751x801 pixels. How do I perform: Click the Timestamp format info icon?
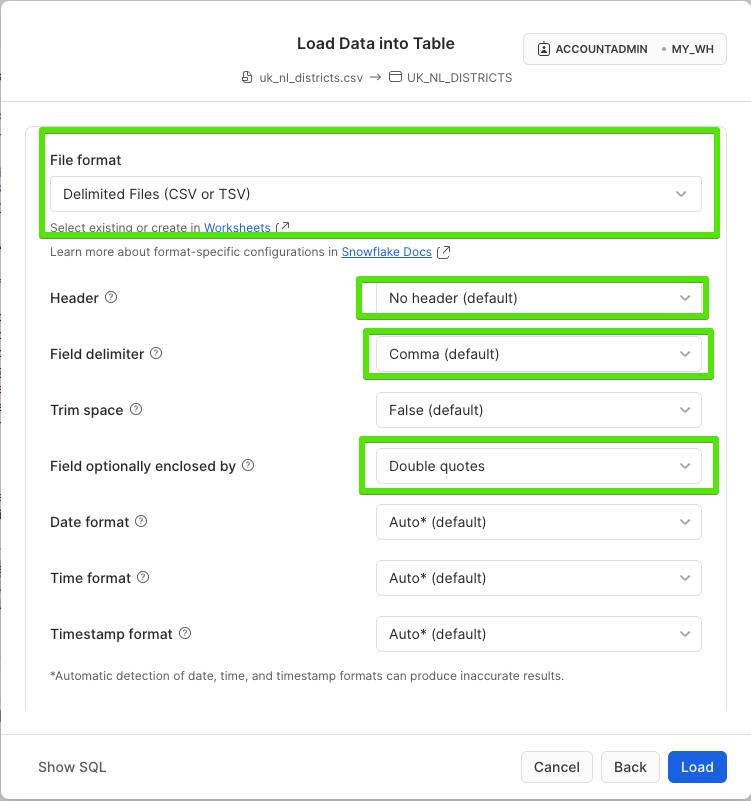click(185, 634)
